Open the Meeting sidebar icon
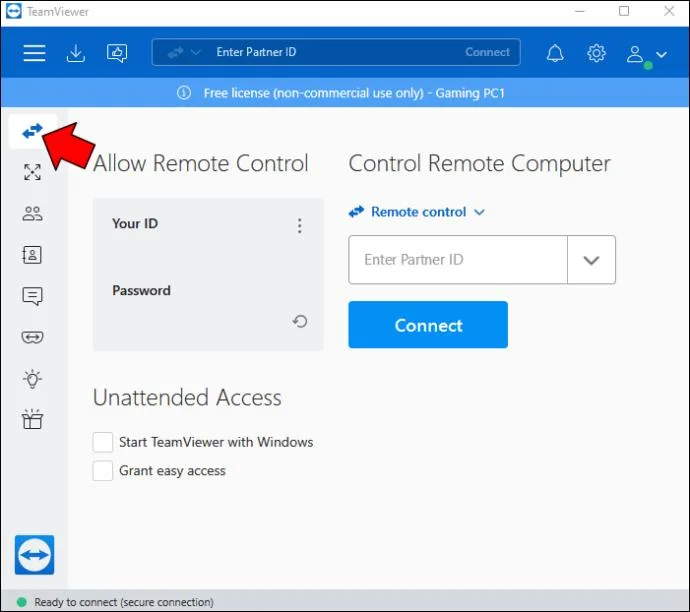Screen dimensions: 690x612 pyautogui.click(x=33, y=214)
